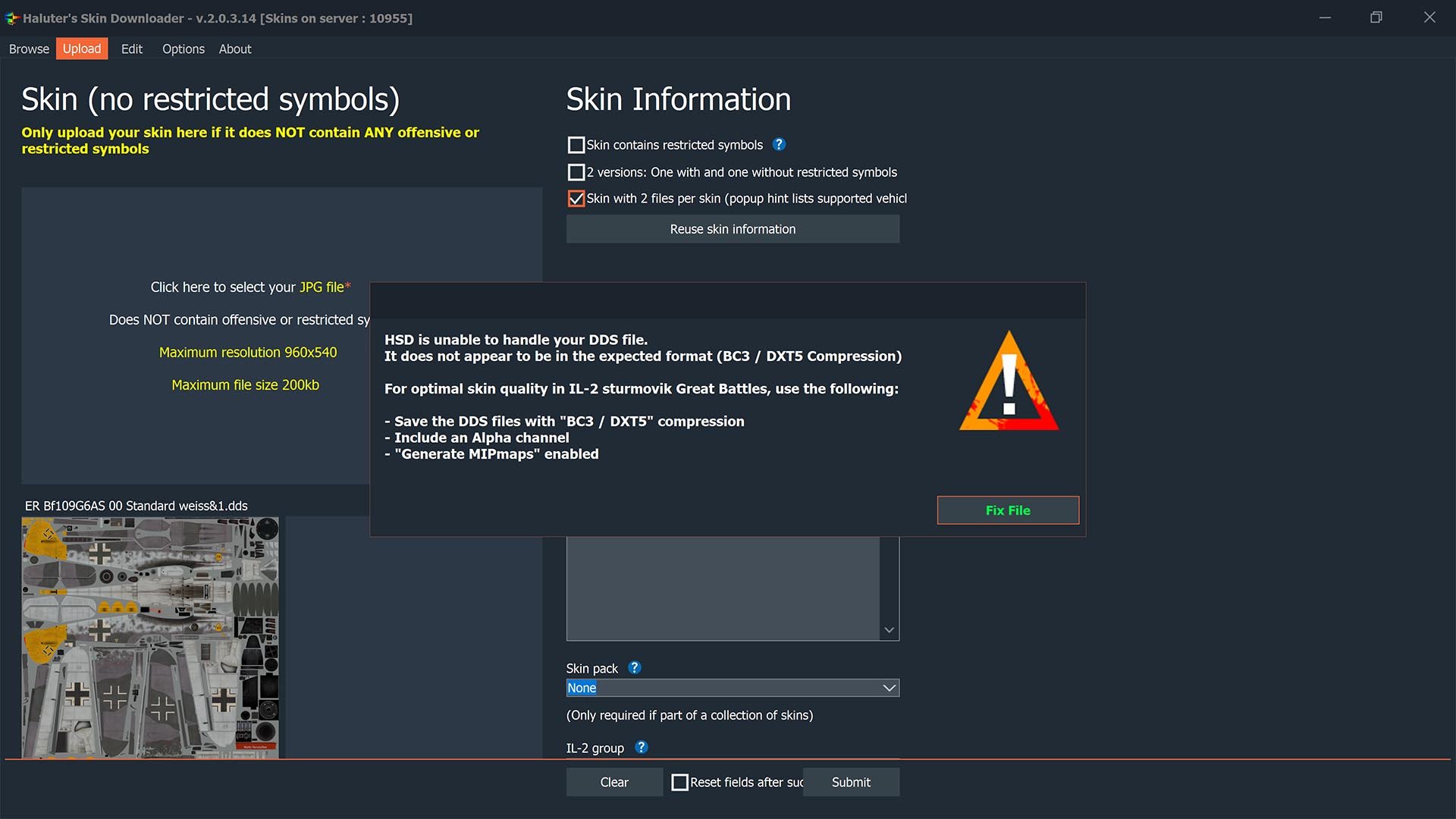
Task: Uncheck Skin with 2 files per skin
Action: tap(576, 199)
